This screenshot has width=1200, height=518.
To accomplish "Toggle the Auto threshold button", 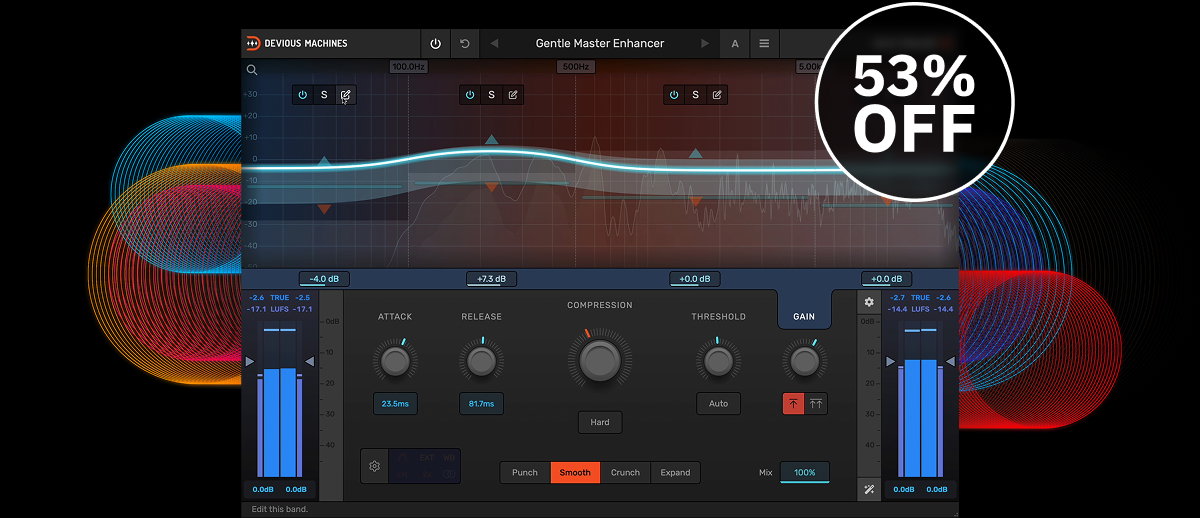I will [x=718, y=404].
